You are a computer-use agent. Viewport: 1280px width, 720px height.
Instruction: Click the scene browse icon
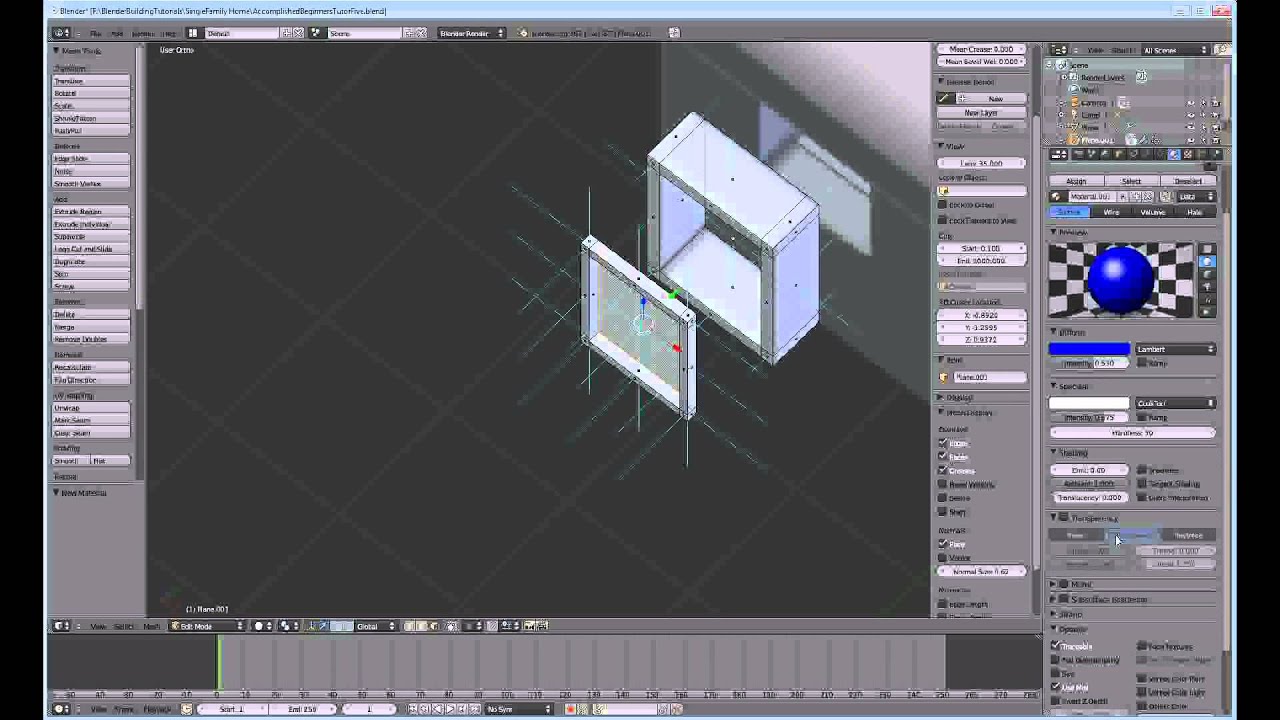pos(316,33)
